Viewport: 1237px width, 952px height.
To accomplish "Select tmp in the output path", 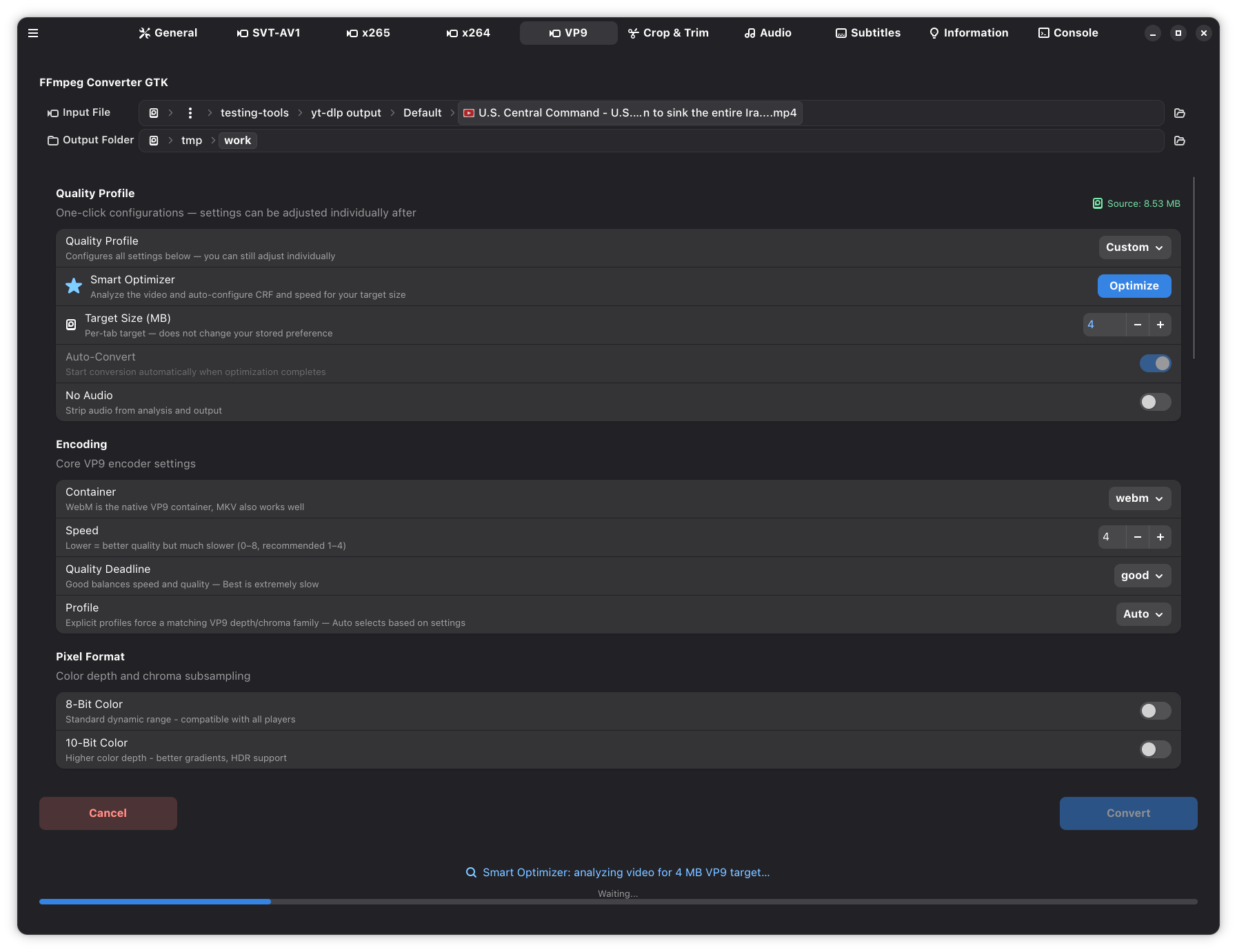I will (192, 141).
